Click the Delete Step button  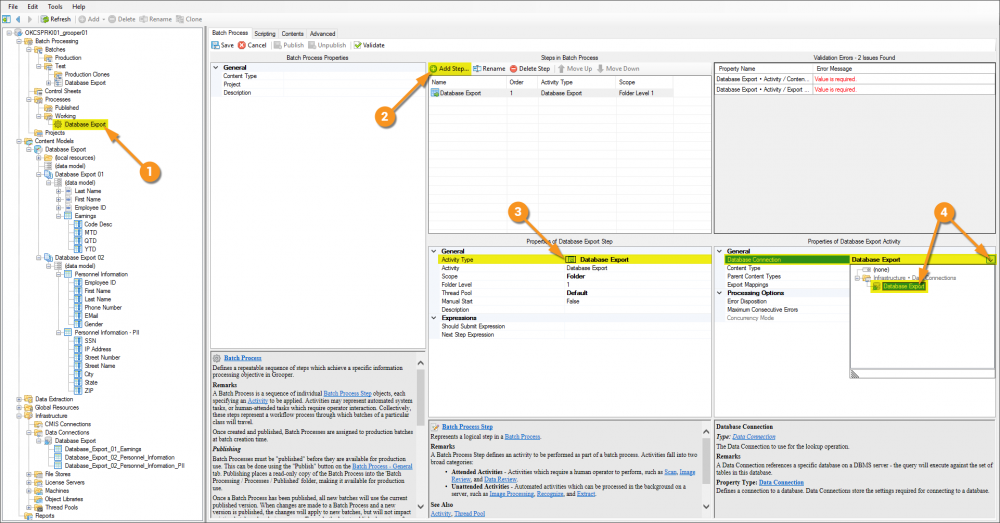click(530, 68)
